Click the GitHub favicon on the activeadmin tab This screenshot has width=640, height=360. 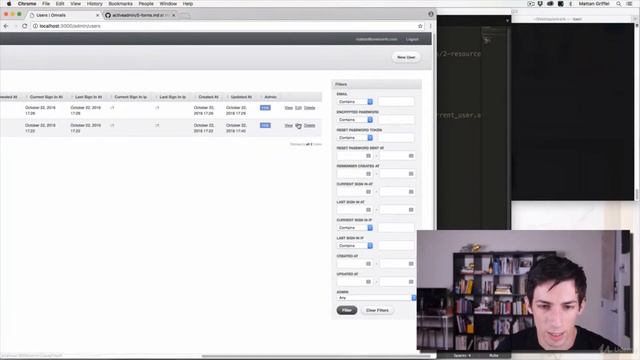point(108,15)
